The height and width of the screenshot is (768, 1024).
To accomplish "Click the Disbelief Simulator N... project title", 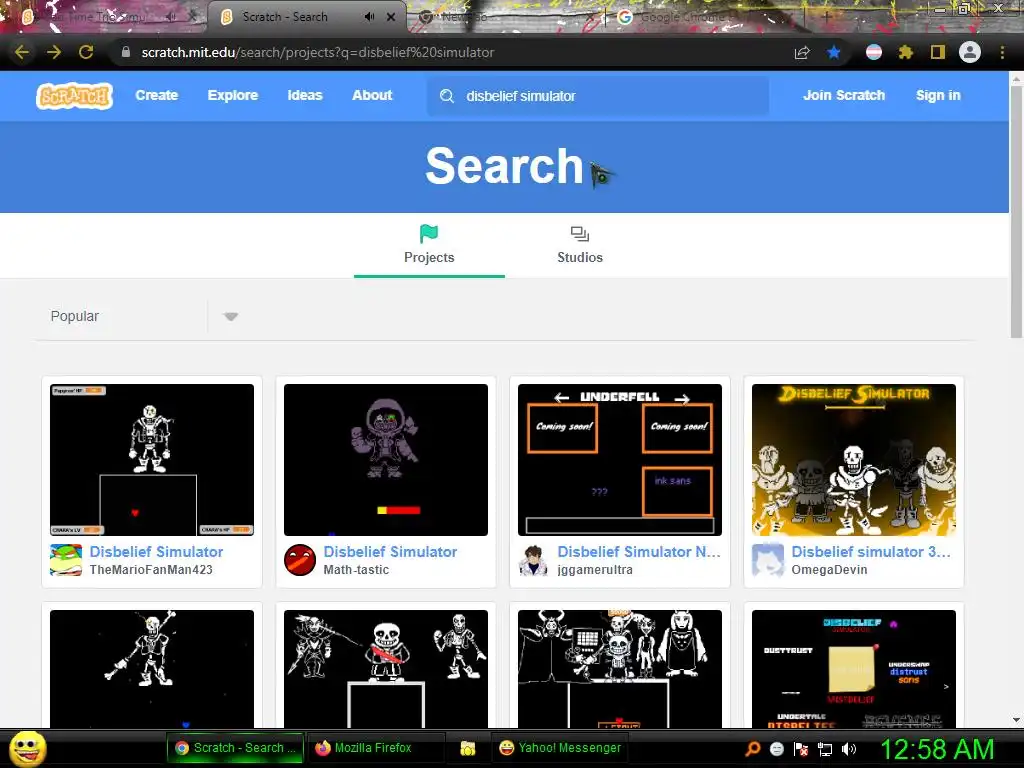I will click(639, 552).
